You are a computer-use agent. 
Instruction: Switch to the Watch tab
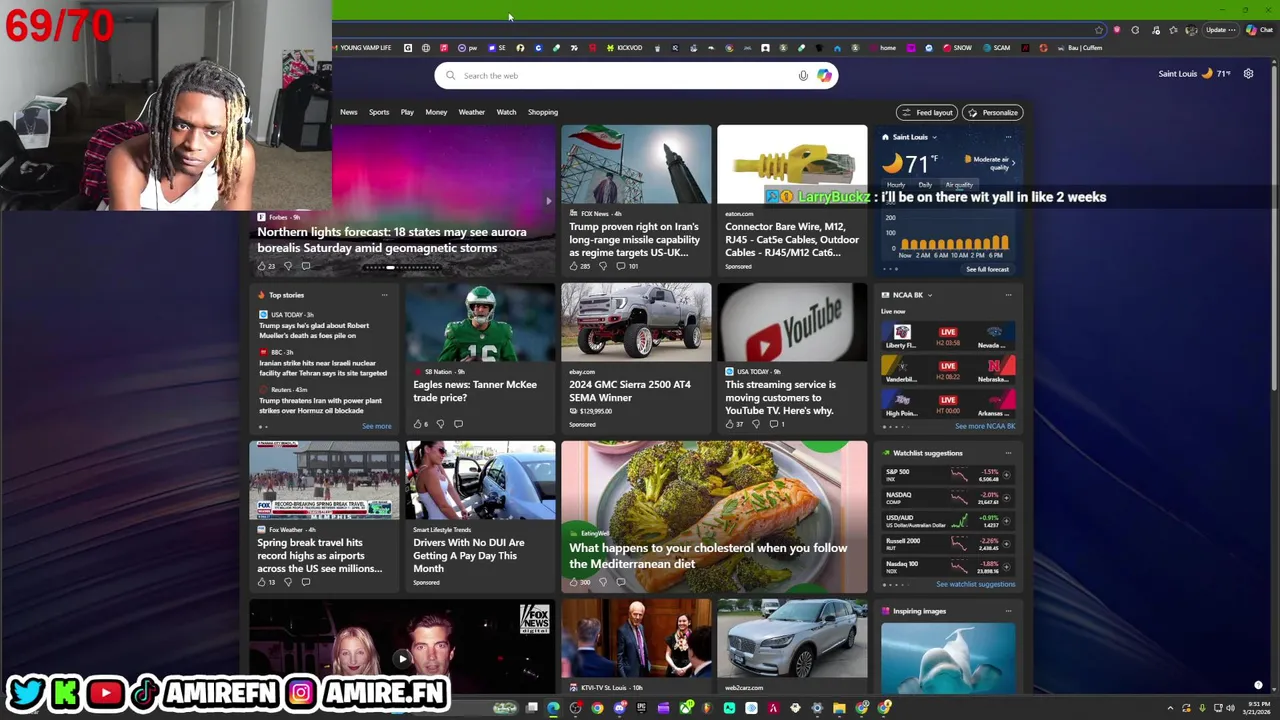pyautogui.click(x=506, y=112)
